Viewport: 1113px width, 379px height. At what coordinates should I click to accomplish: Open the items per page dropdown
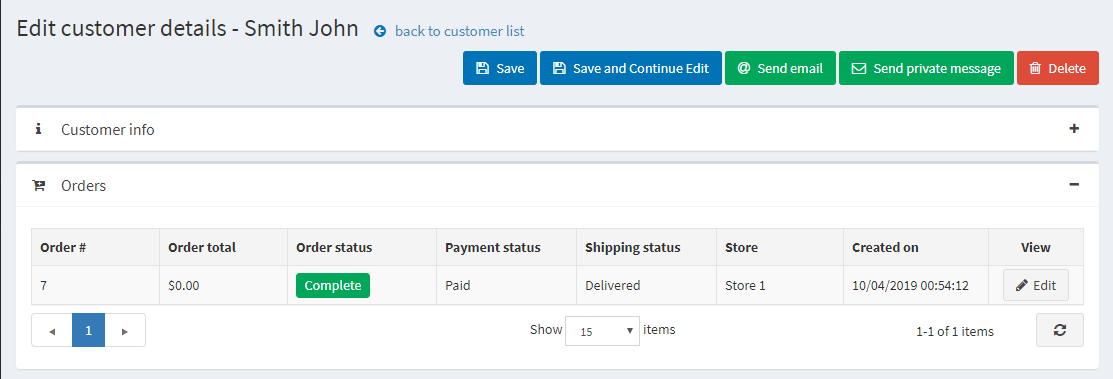[602, 331]
